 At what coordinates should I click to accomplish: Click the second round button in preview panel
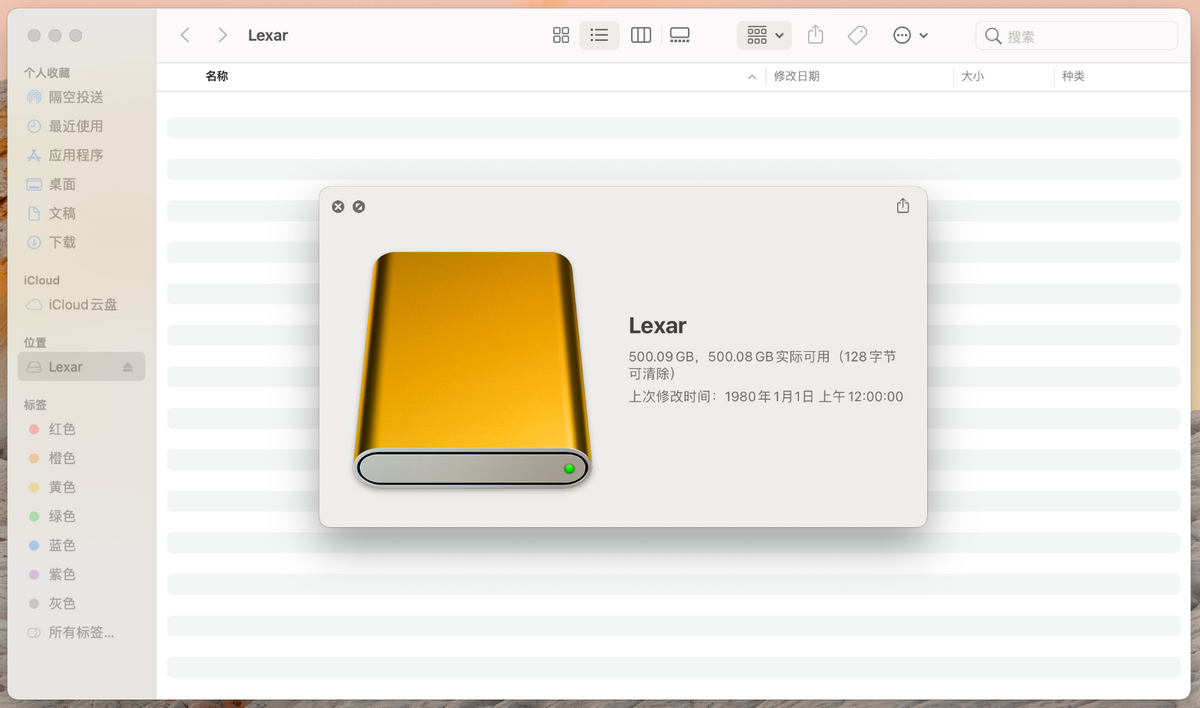coord(359,206)
